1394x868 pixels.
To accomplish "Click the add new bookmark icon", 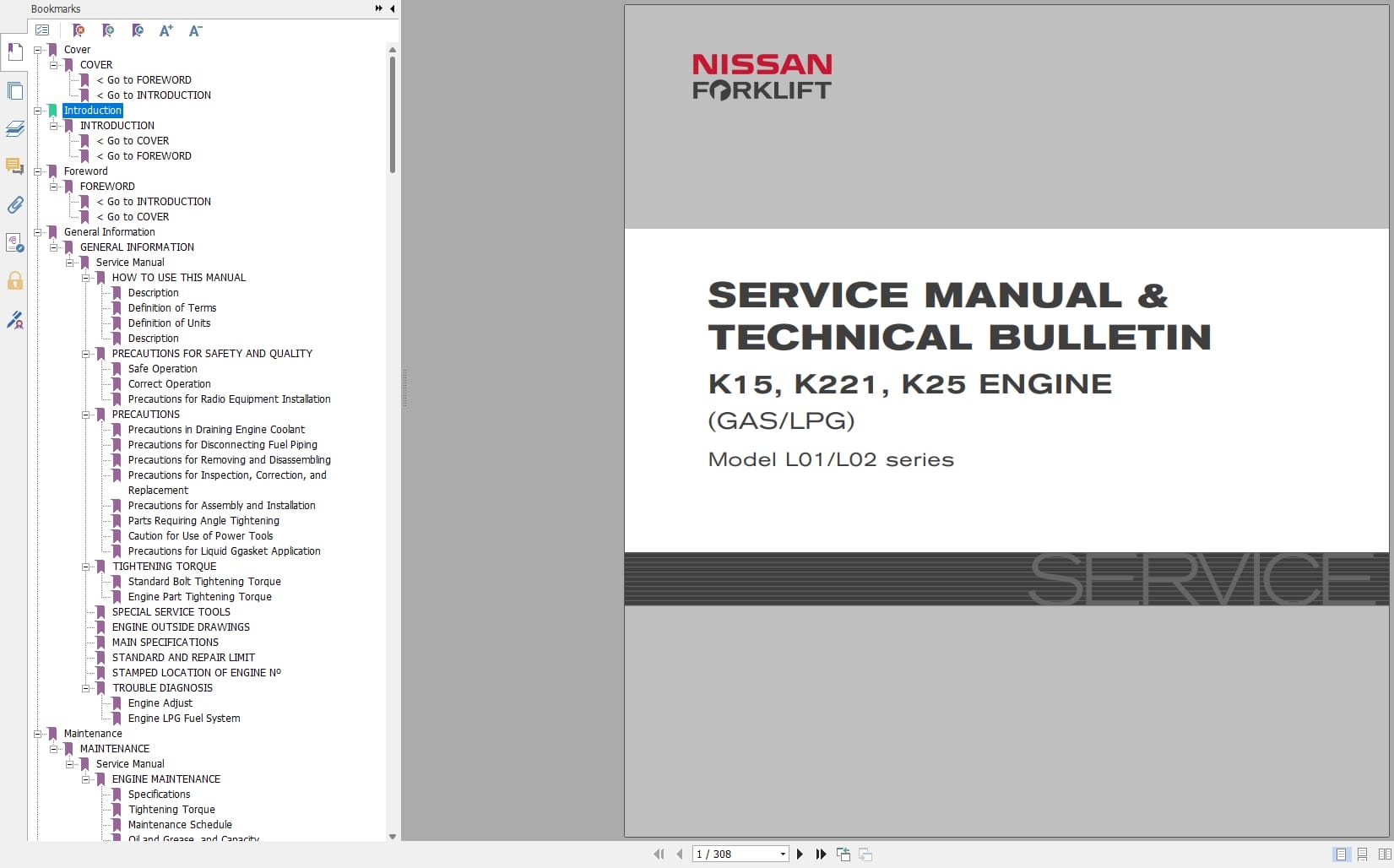I will (x=108, y=30).
